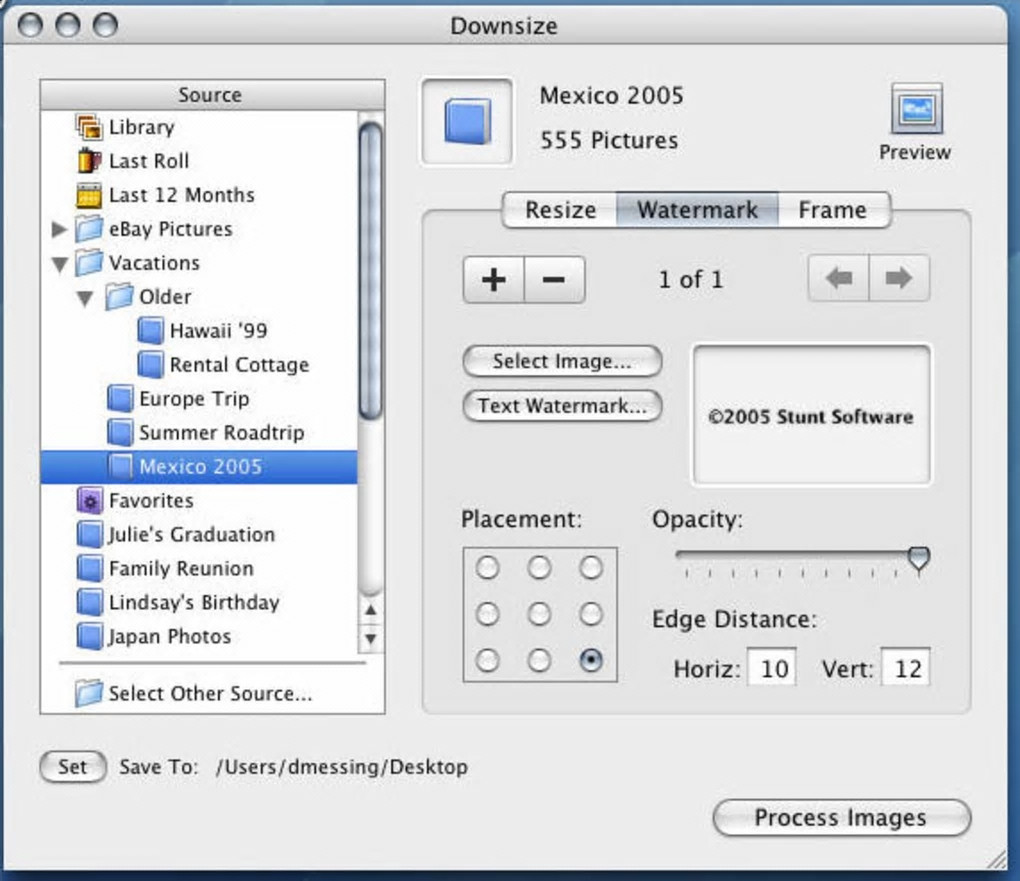The width and height of the screenshot is (1020, 881).
Task: Switch to the Resize tab
Action: [x=560, y=210]
